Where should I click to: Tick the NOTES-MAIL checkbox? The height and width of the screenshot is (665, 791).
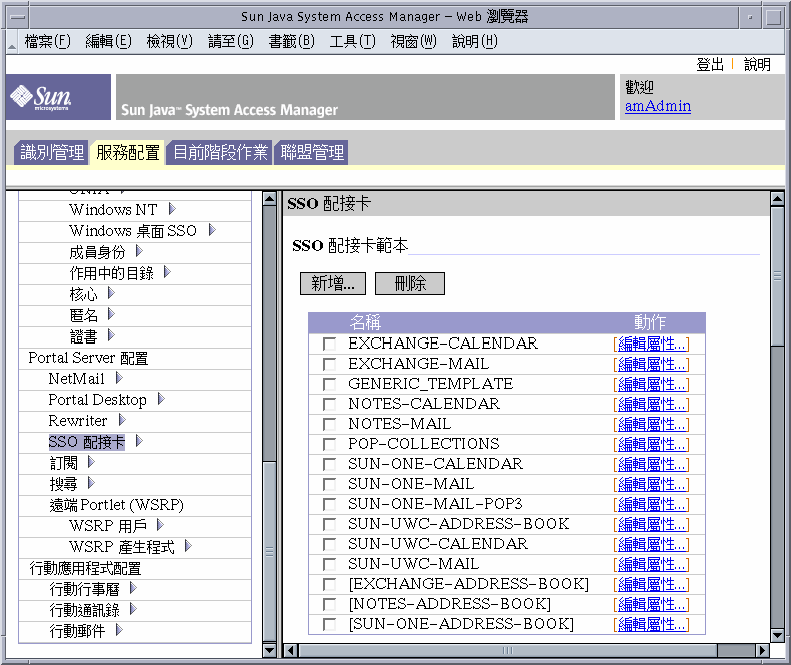[x=329, y=424]
